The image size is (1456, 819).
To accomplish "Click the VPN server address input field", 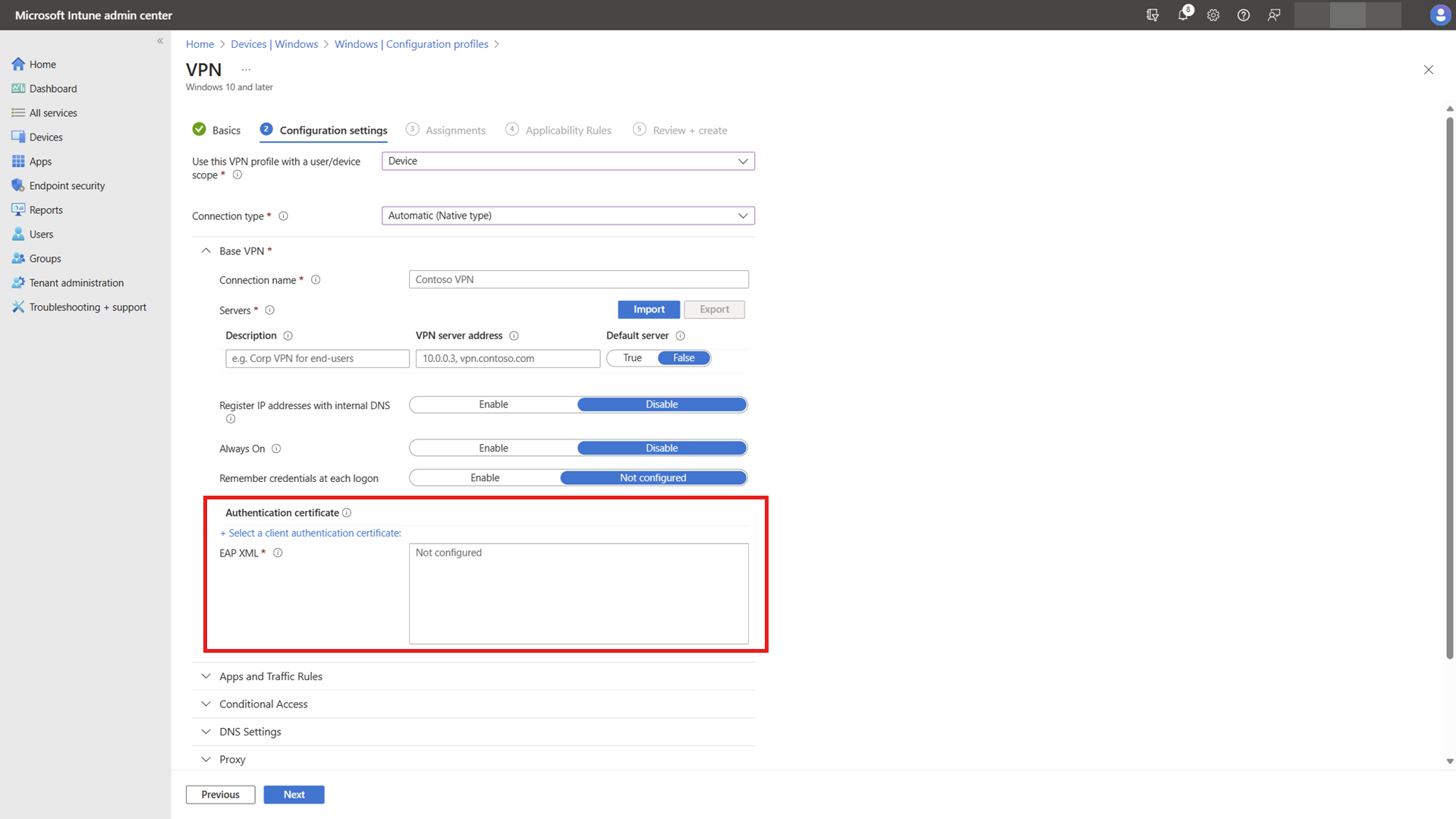I will pyautogui.click(x=507, y=358).
